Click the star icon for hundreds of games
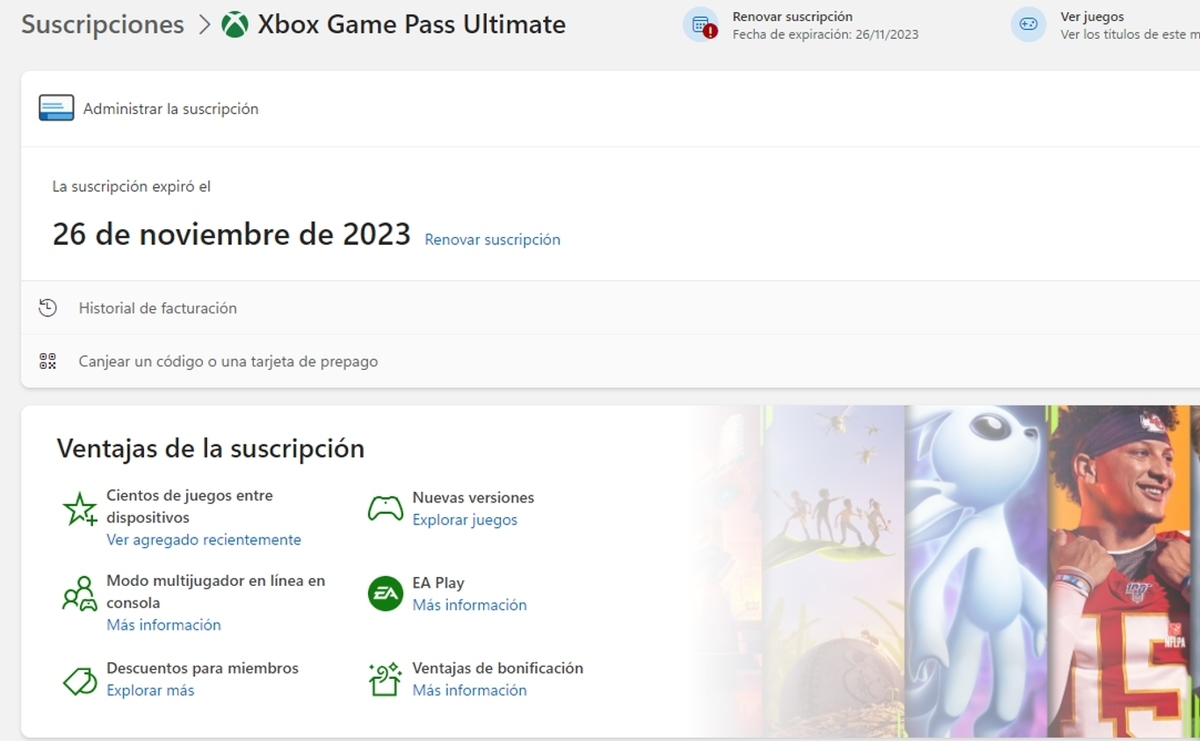Image resolution: width=1200 pixels, height=741 pixels. tap(79, 509)
